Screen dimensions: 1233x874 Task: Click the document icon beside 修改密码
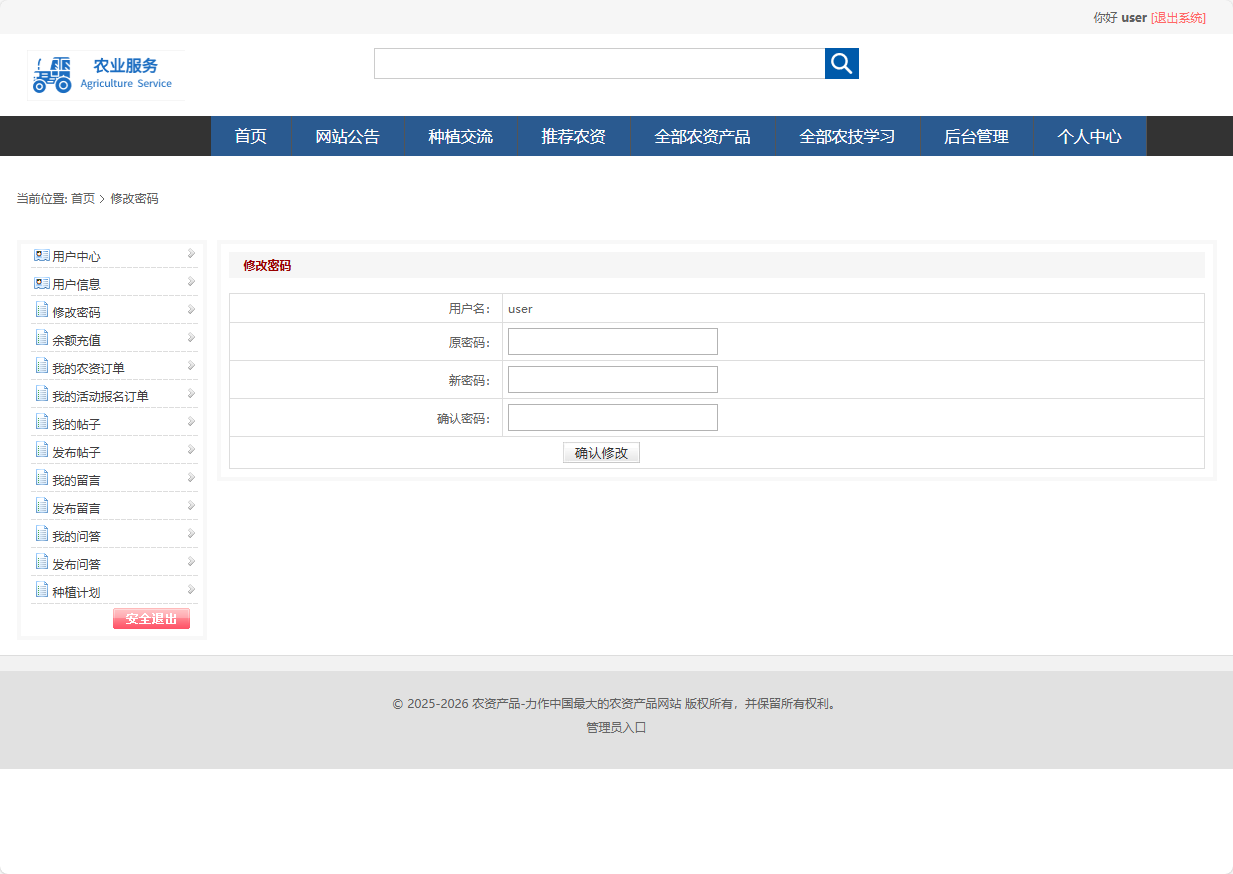pyautogui.click(x=40, y=310)
